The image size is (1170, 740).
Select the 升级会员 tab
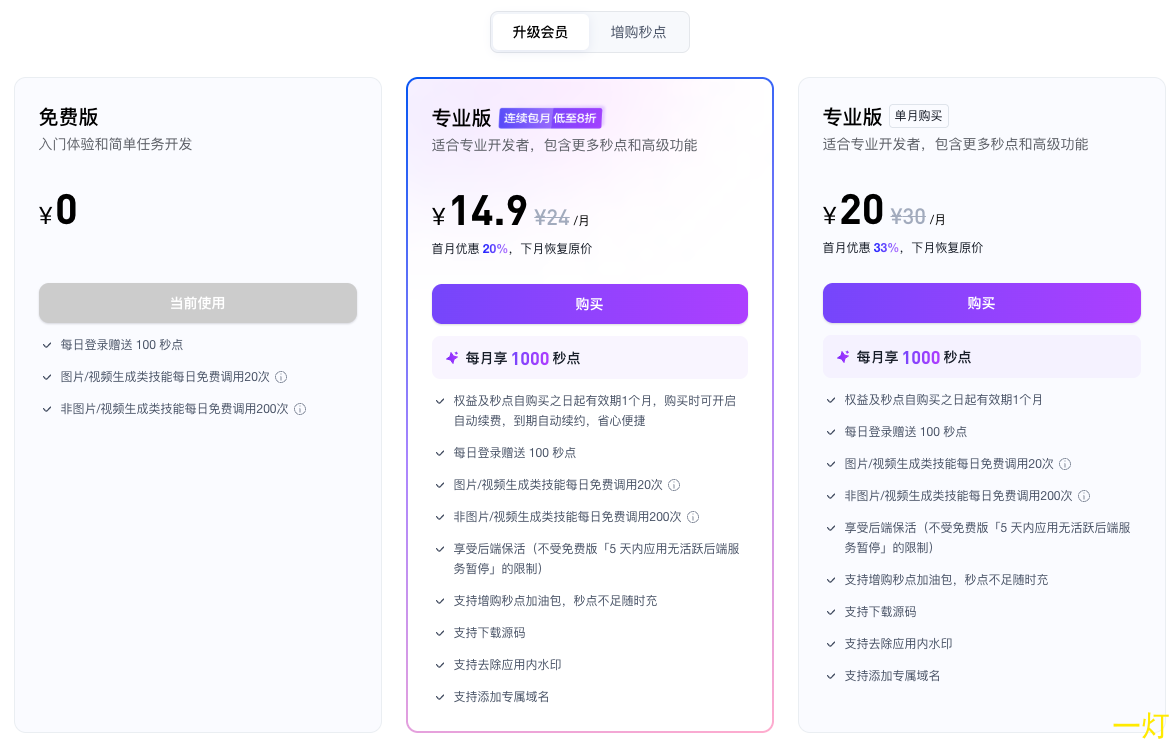click(540, 32)
